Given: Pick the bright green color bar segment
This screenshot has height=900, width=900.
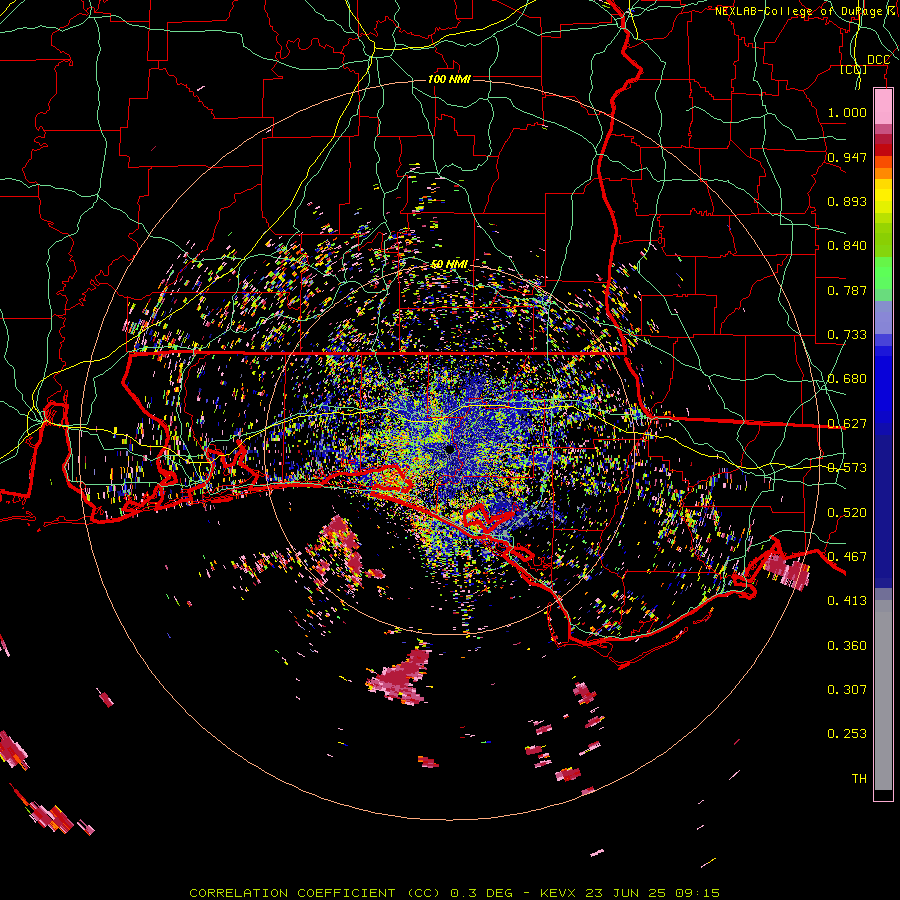Looking at the screenshot, I should coord(883,272).
